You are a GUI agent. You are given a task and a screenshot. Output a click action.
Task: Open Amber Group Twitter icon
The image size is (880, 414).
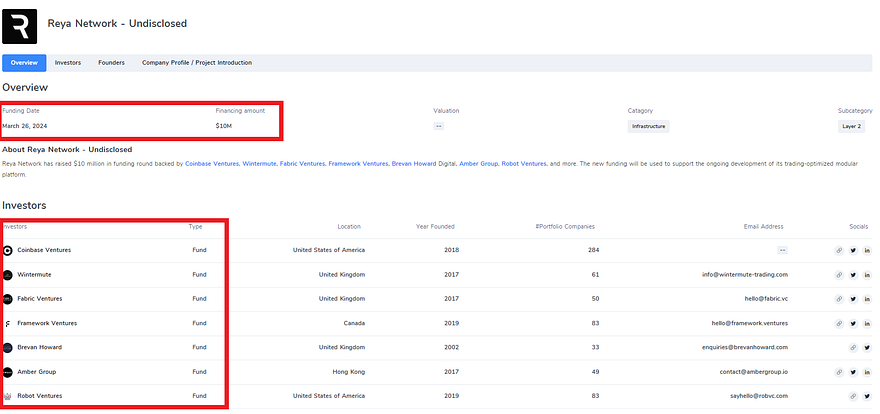(853, 372)
